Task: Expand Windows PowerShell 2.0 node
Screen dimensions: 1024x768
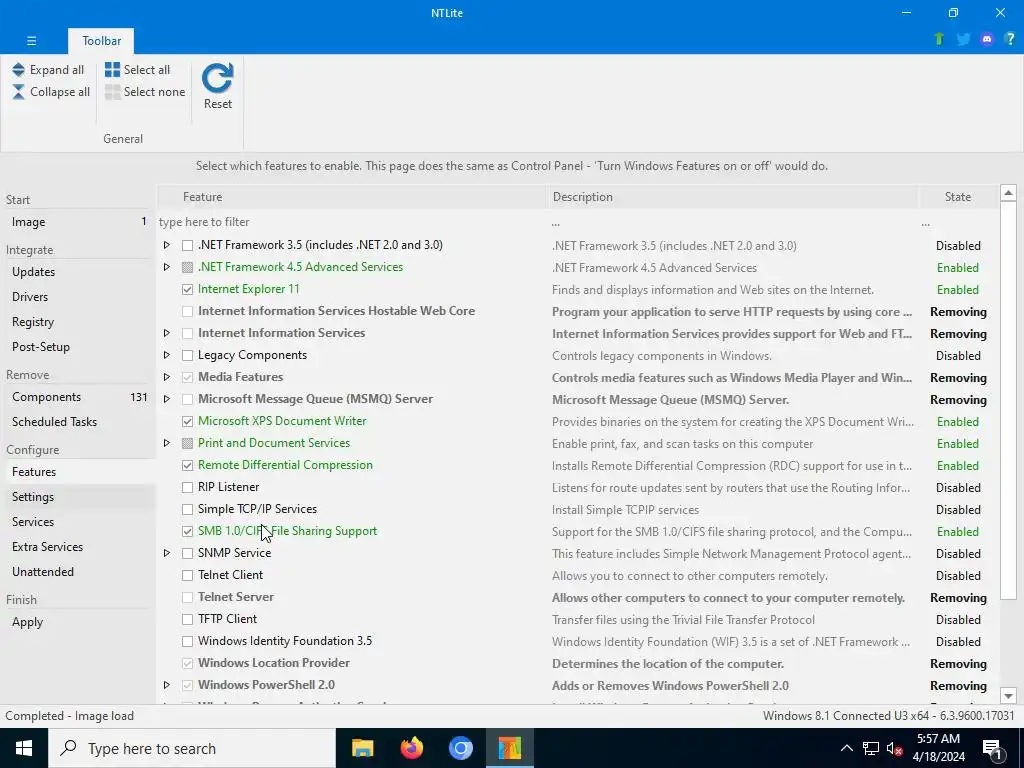Action: [167, 685]
